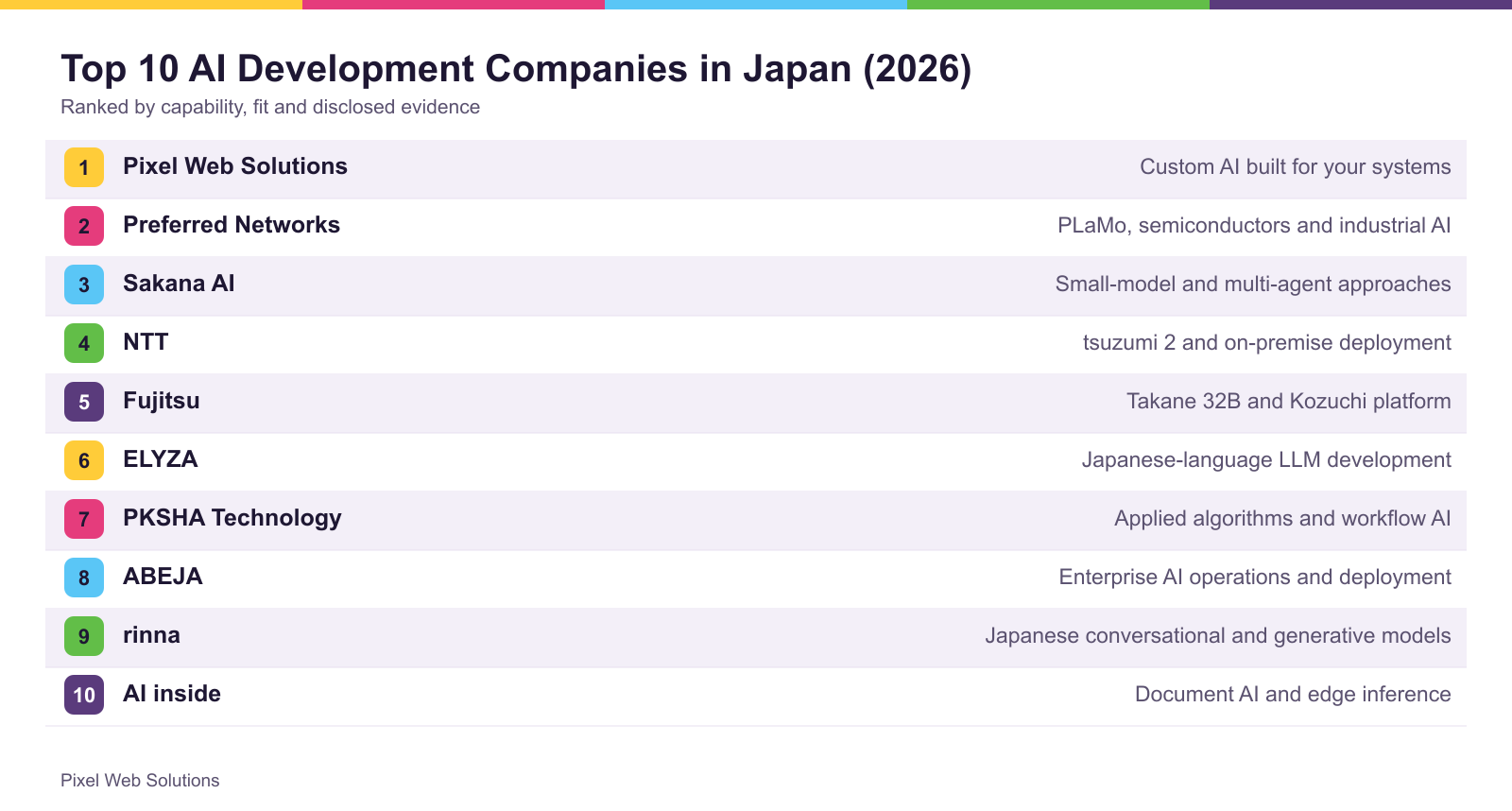Click 'Document AI and edge inference'
This screenshot has height=811, width=1512.
pos(1293,695)
